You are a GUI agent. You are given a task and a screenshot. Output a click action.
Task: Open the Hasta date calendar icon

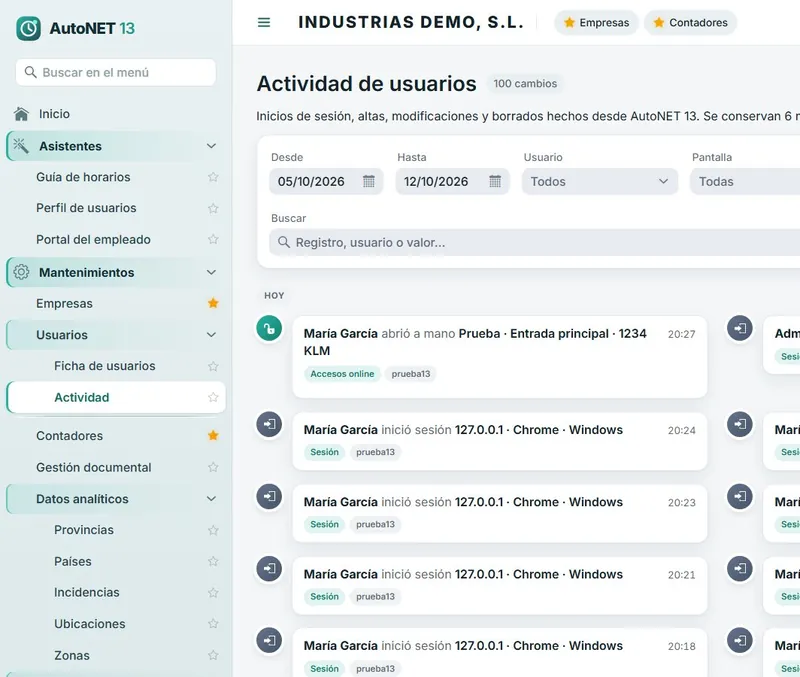coord(495,181)
